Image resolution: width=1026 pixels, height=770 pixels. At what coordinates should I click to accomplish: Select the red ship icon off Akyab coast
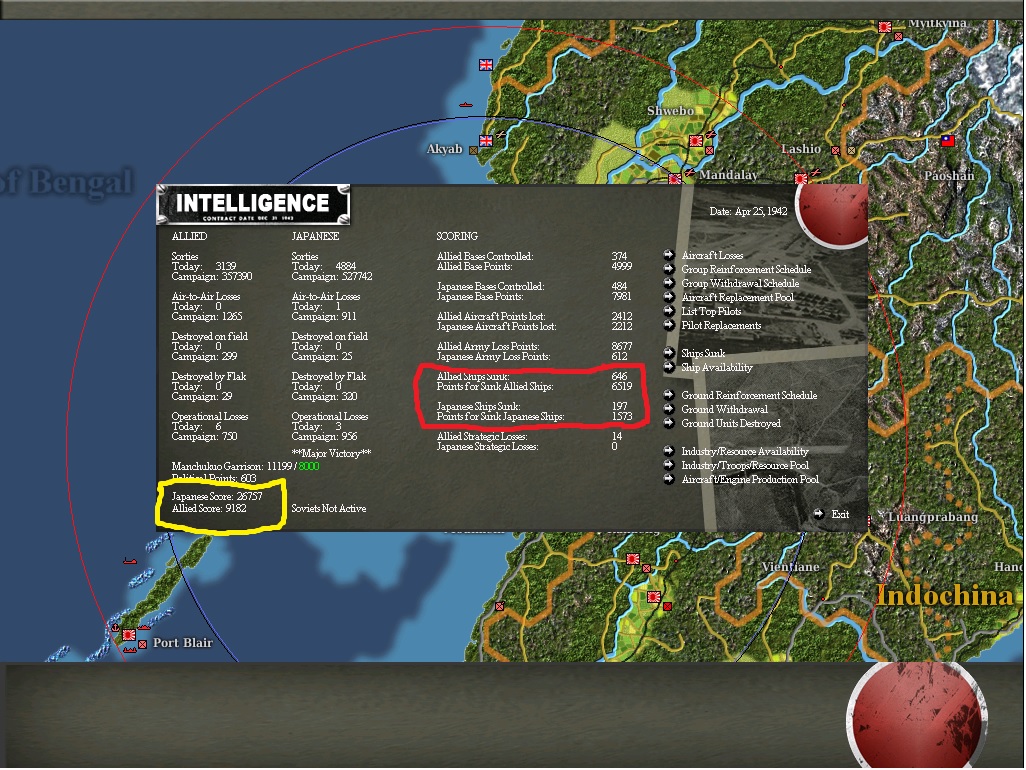coord(466,105)
